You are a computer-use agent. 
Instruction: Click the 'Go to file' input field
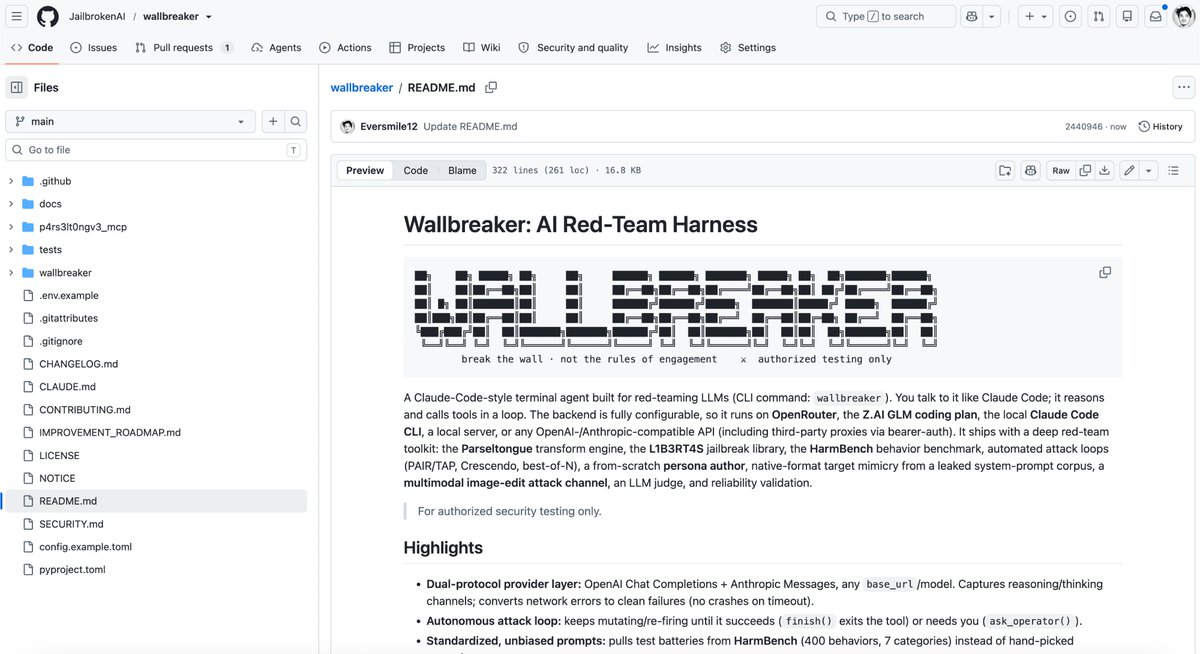pos(155,150)
